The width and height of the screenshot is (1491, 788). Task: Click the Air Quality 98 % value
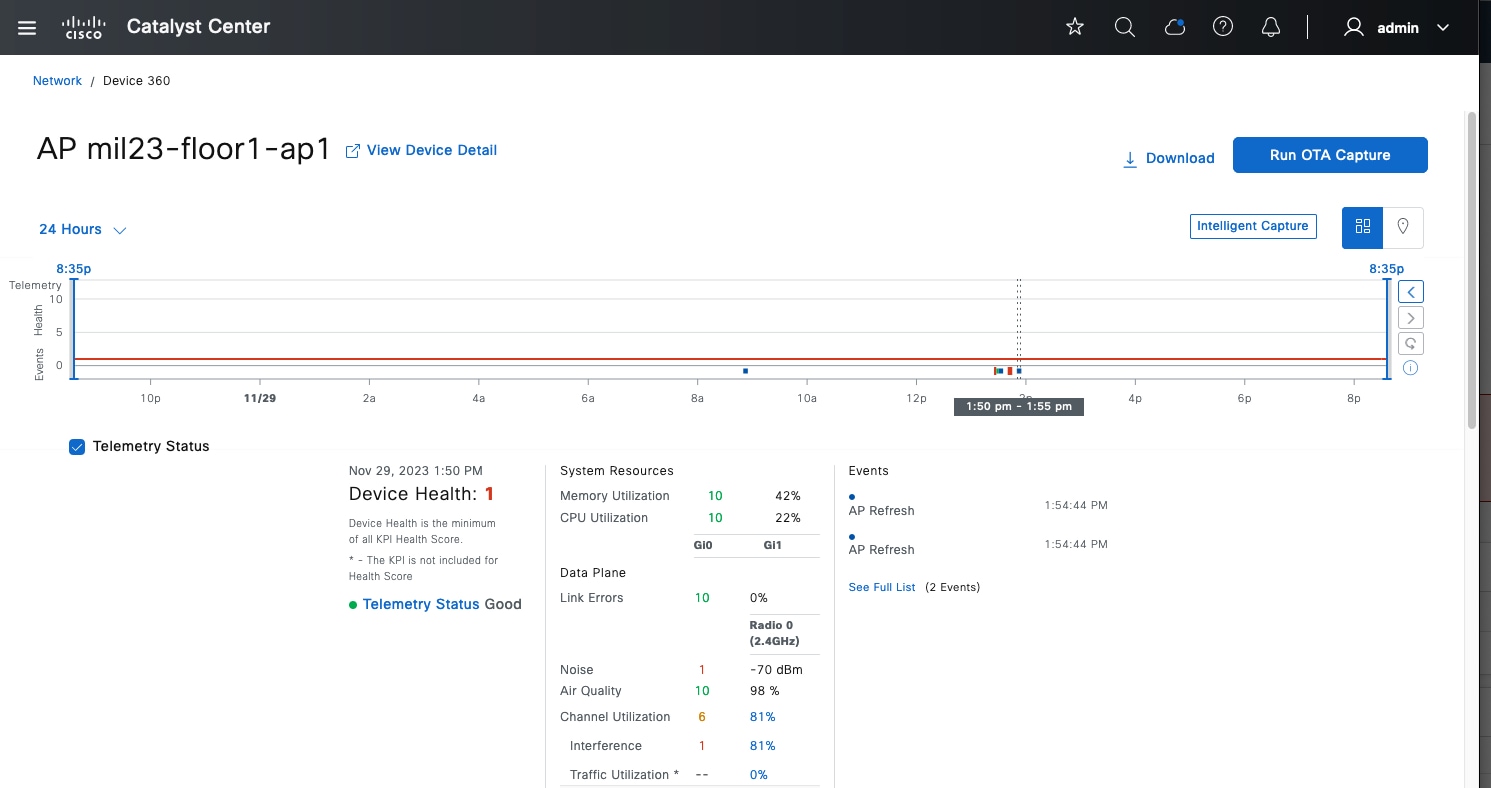click(764, 691)
